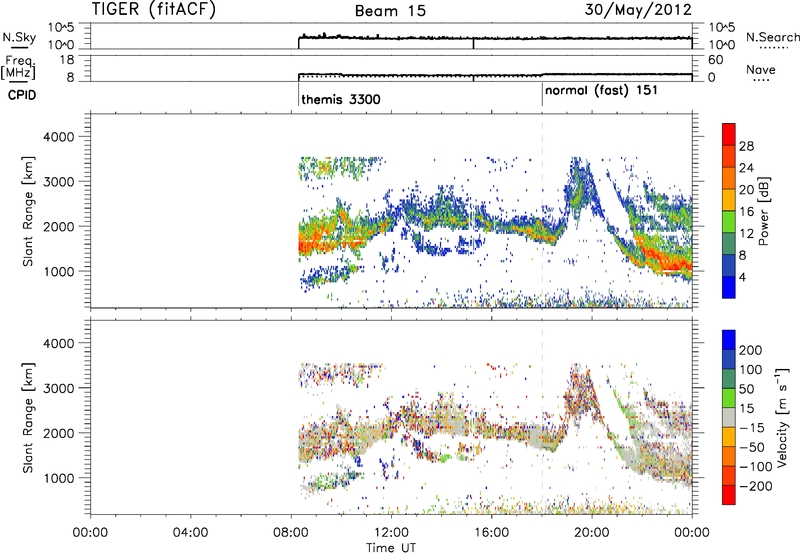Click the "TIGER (fitACF)" plot title

pyautogui.click(x=154, y=9)
